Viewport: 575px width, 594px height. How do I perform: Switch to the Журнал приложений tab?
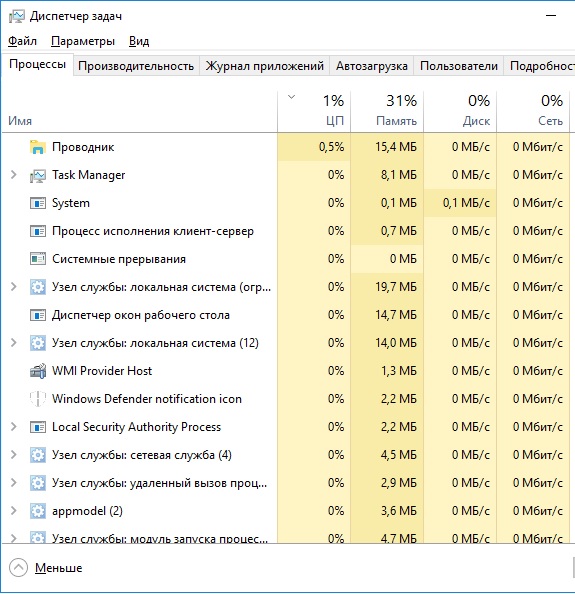pyautogui.click(x=264, y=66)
